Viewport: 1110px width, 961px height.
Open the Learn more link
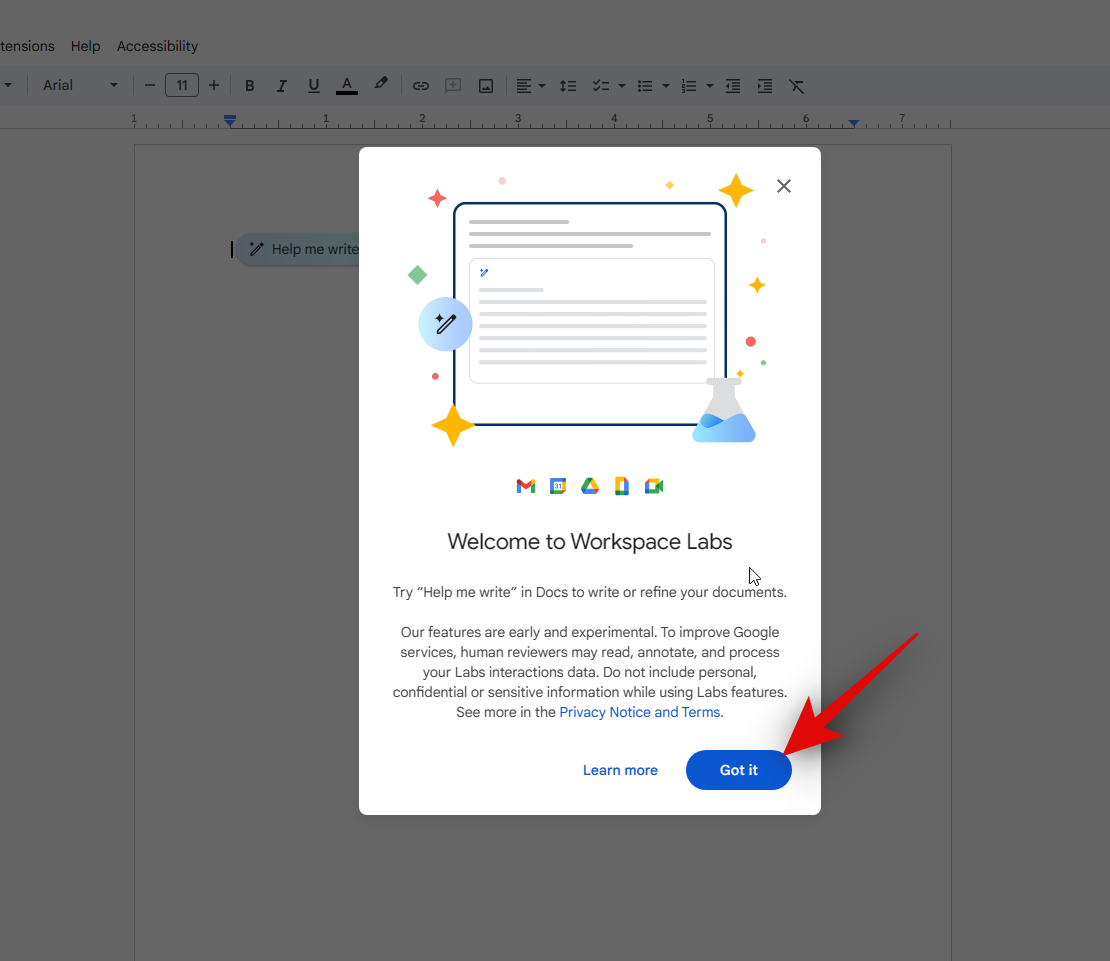(620, 770)
